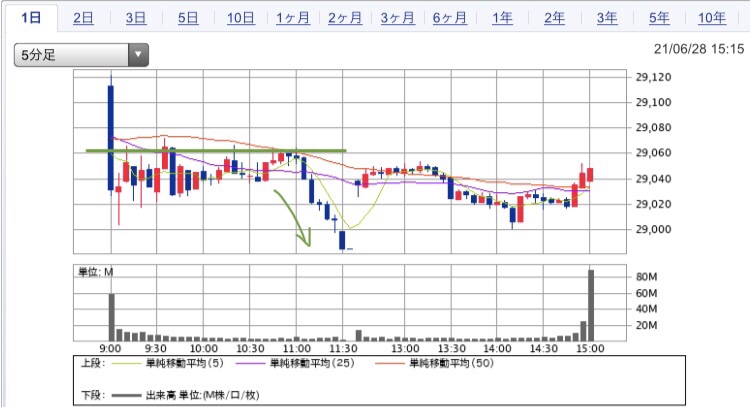Show the 5日 chart range
The height and width of the screenshot is (407, 750).
point(188,18)
